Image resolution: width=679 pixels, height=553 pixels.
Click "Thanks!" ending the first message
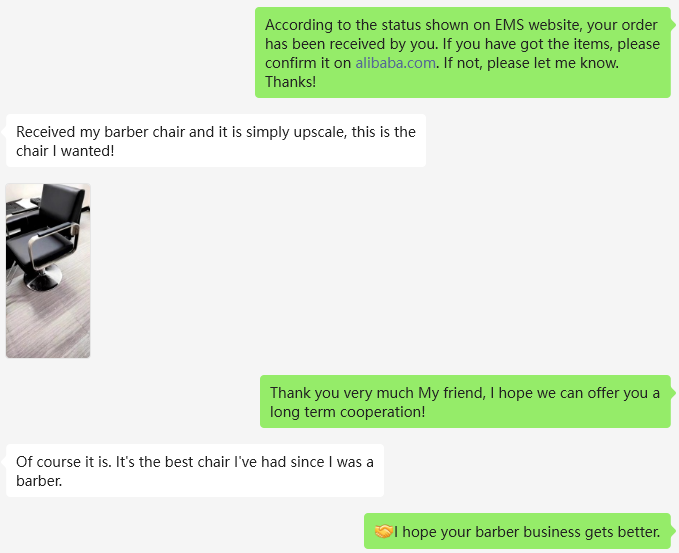click(290, 82)
